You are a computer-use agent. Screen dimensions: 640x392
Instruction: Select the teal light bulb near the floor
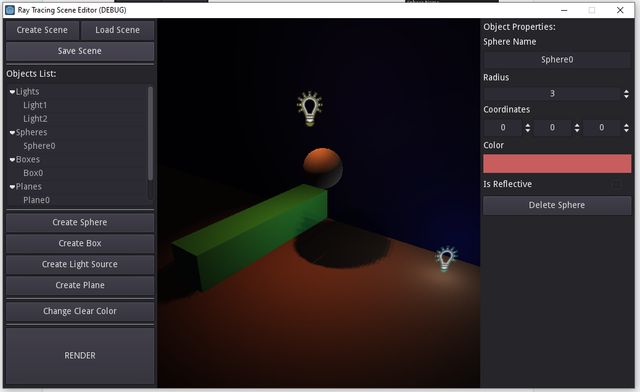(x=446, y=259)
